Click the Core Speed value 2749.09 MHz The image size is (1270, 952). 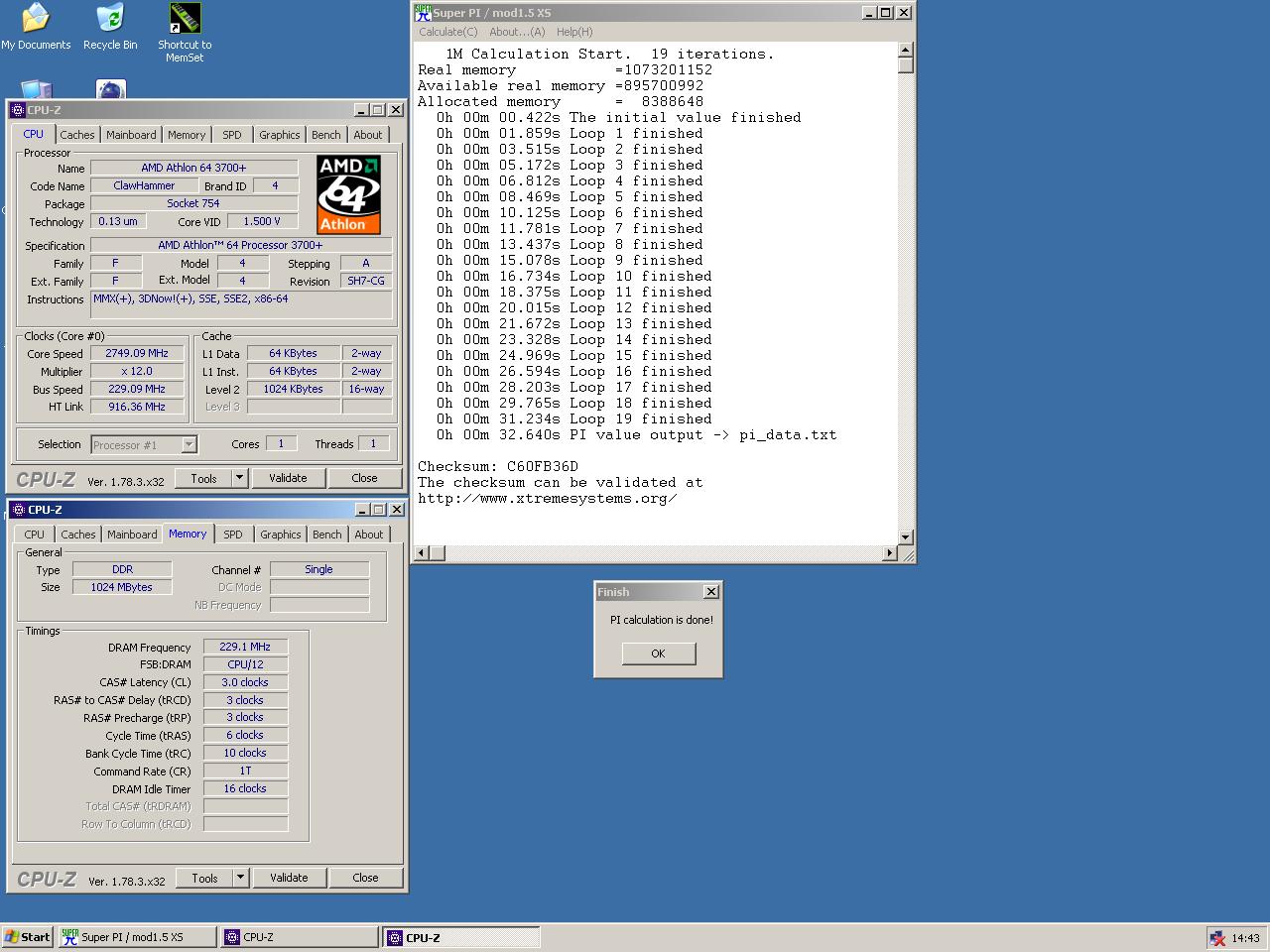click(x=137, y=353)
